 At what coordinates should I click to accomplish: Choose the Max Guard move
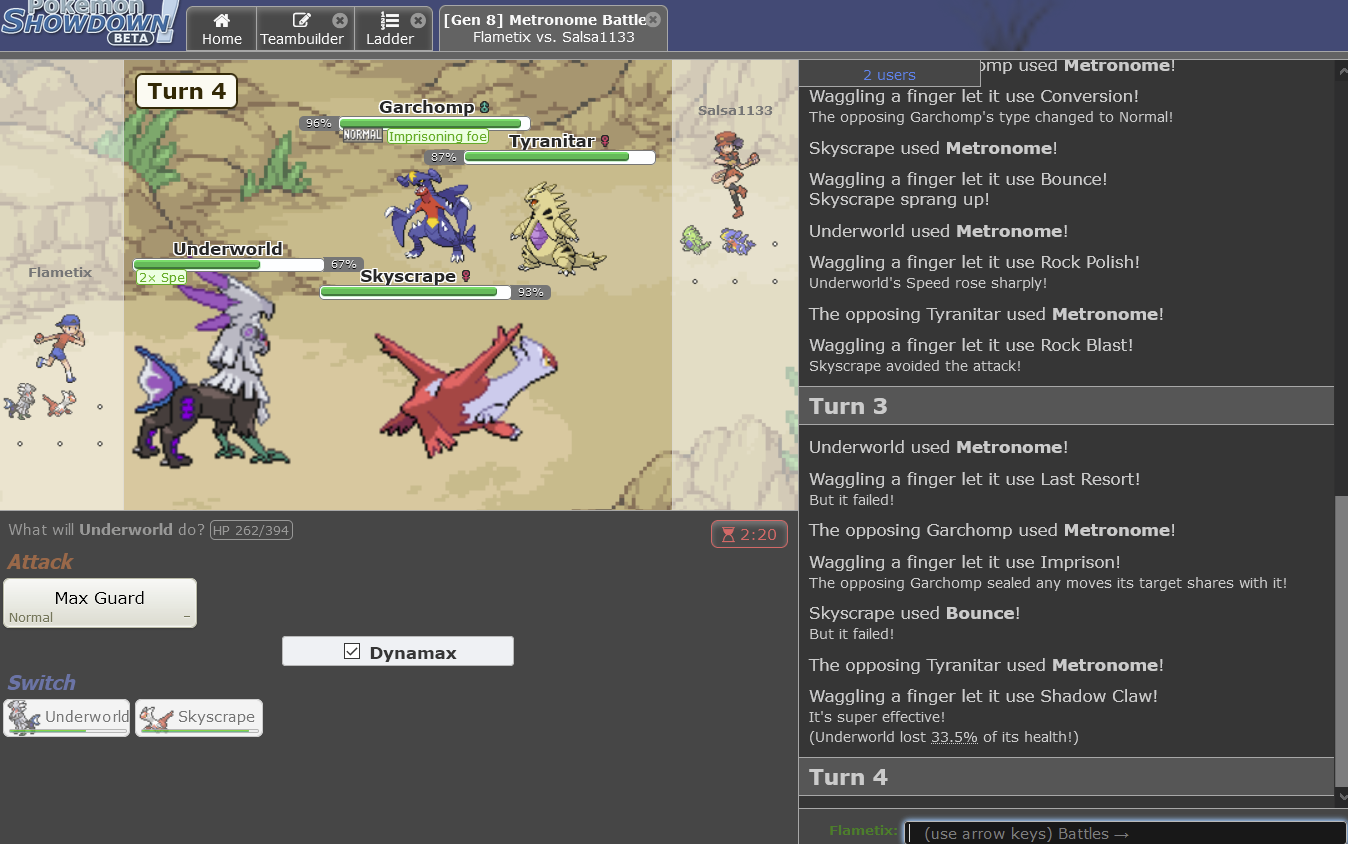(x=100, y=603)
